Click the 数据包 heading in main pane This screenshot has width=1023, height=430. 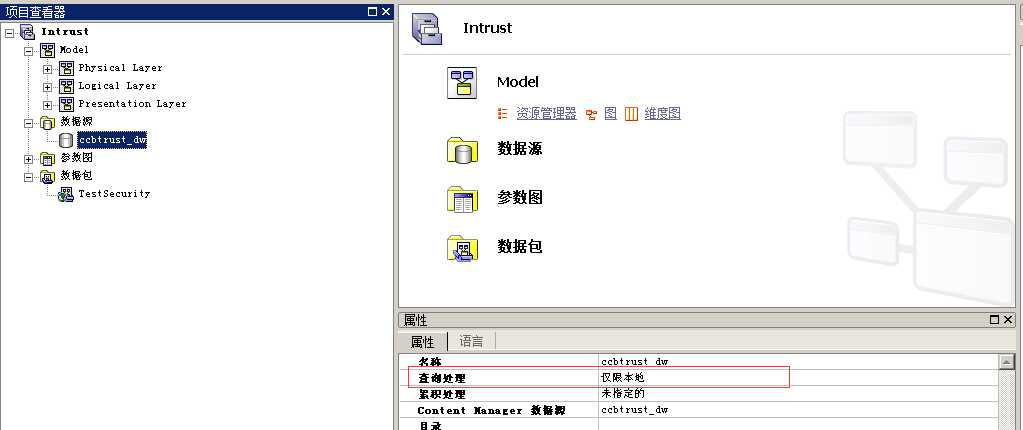520,247
